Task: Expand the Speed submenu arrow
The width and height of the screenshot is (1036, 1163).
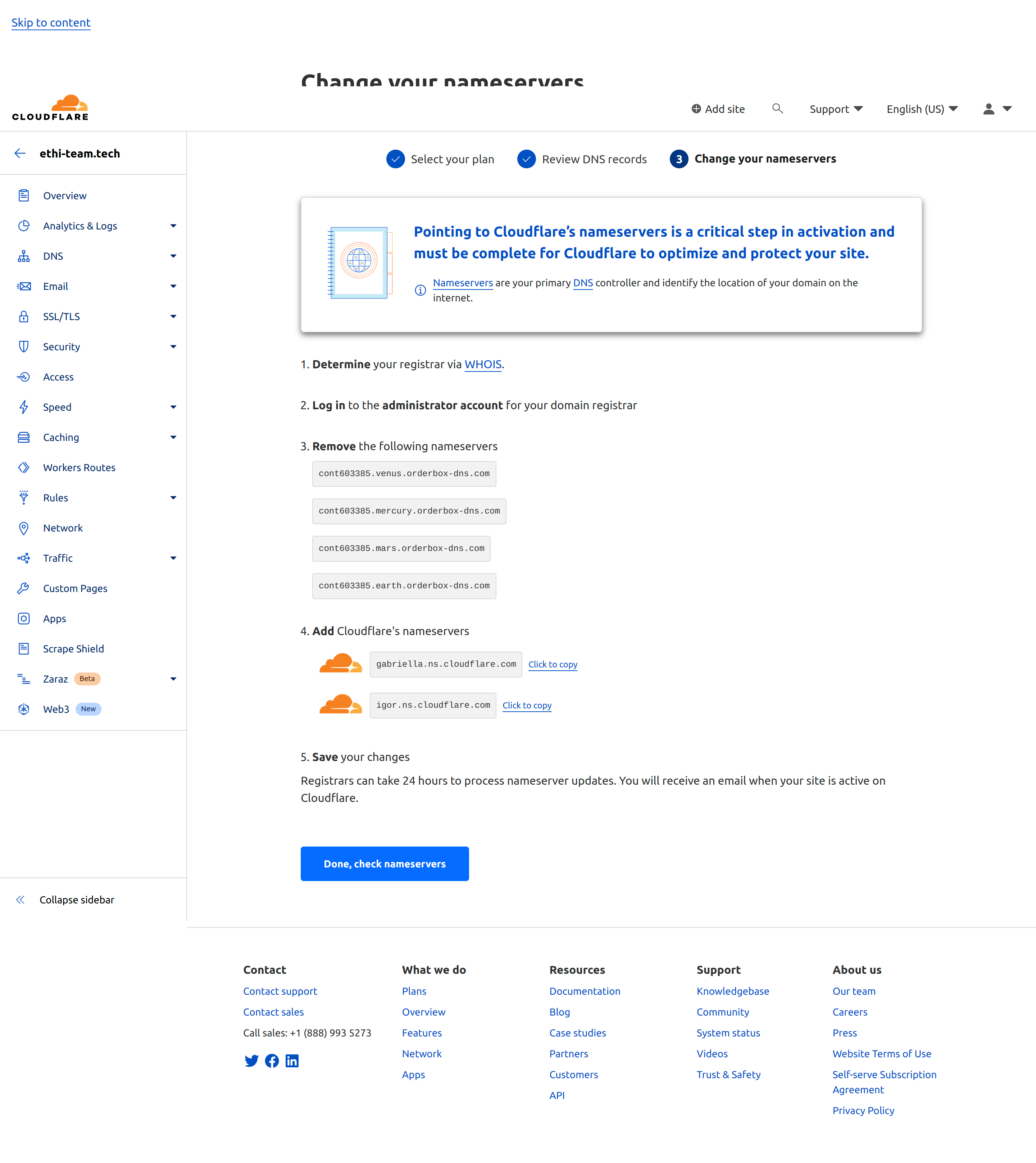Action: (x=173, y=407)
